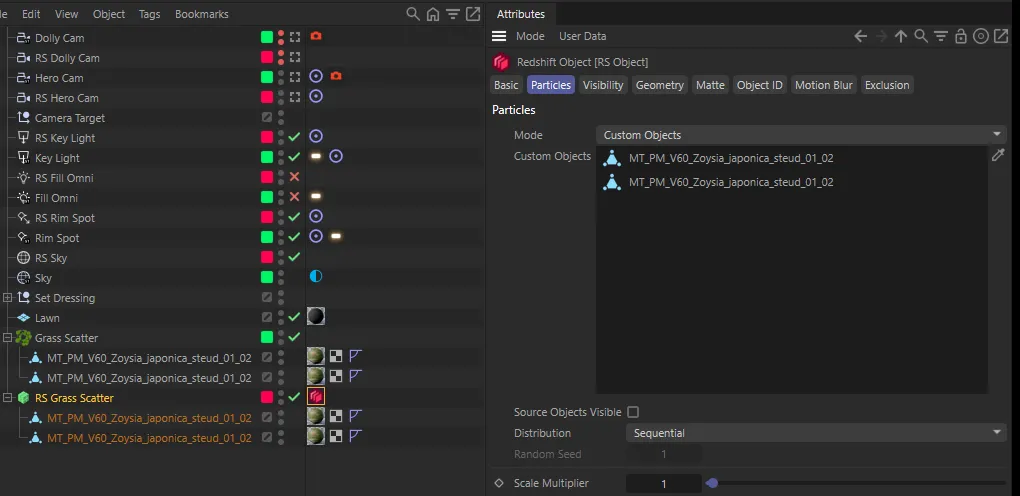Viewport: 1020px width, 496px height.
Task: Click the Attributes panel title tab
Action: coord(521,14)
